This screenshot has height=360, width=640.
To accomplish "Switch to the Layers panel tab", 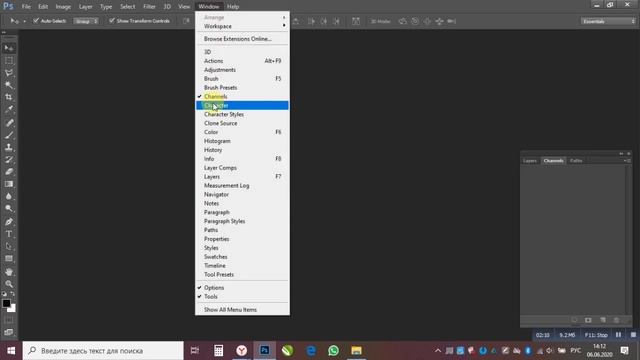I will [530, 161].
